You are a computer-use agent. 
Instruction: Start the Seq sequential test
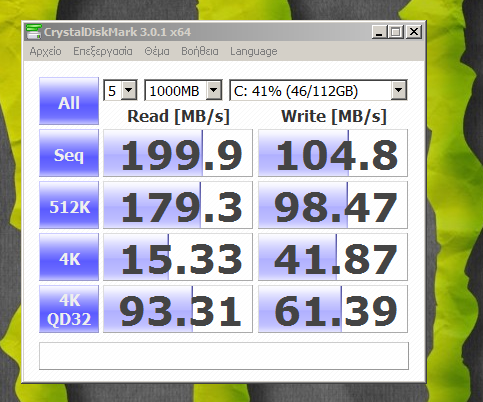(x=69, y=153)
